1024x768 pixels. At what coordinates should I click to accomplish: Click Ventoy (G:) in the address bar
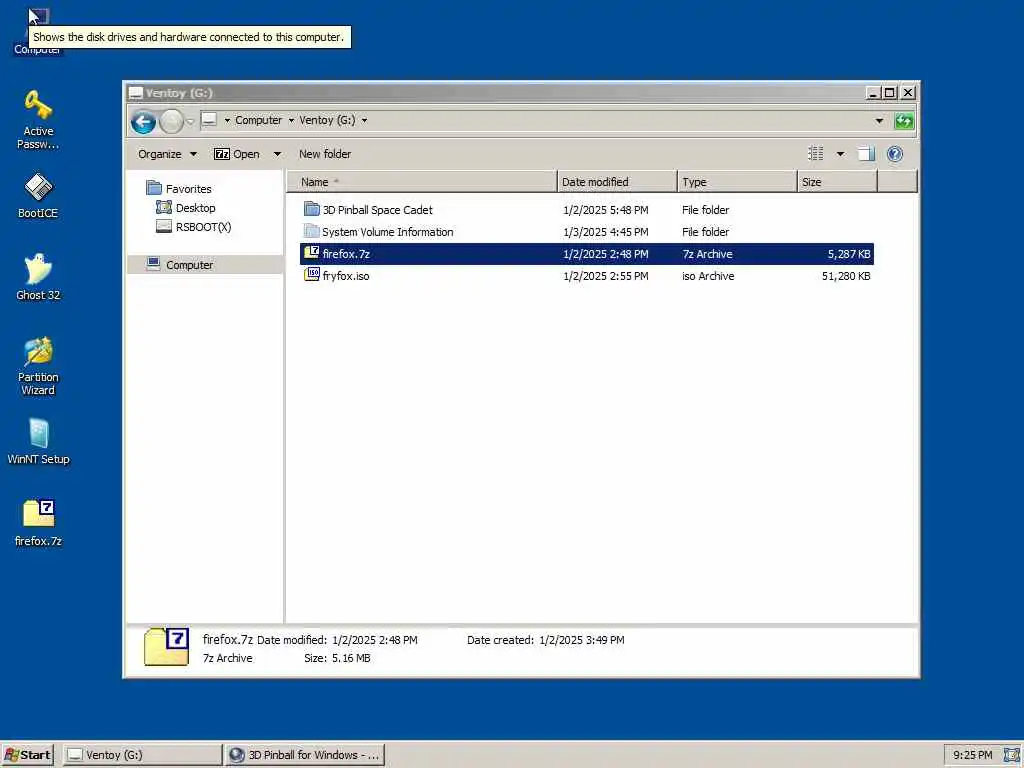click(327, 120)
